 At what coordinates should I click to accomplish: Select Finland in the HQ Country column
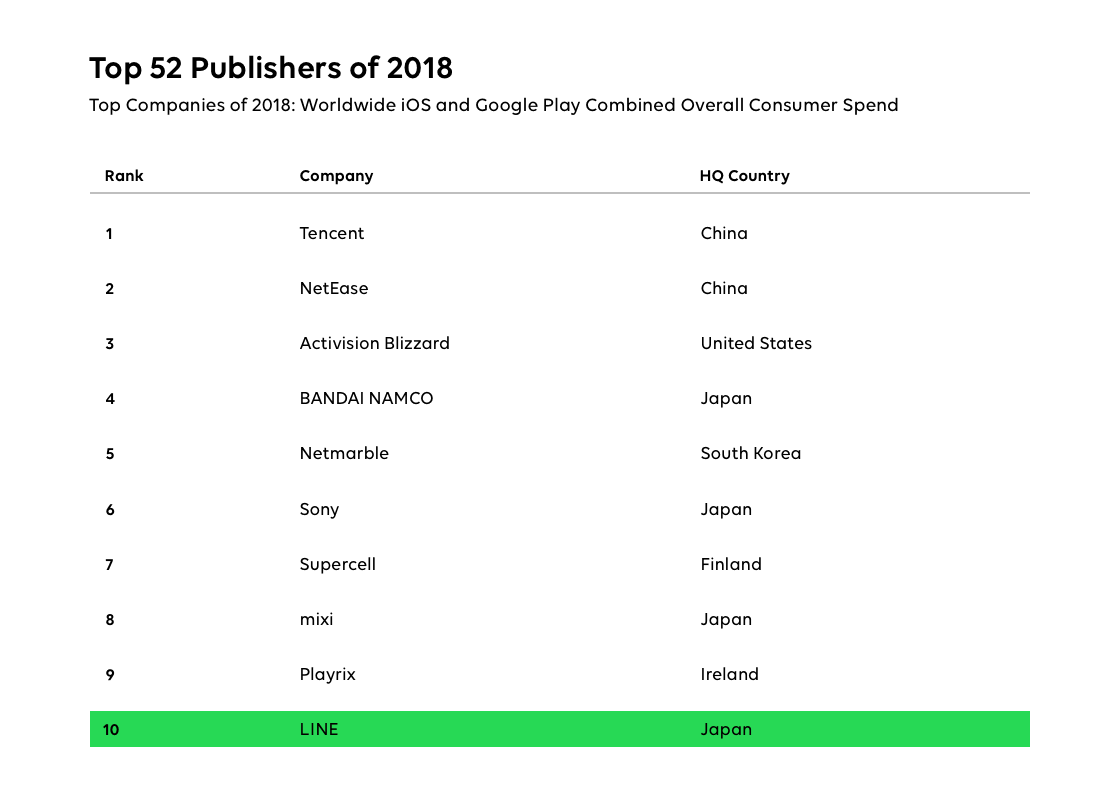(x=731, y=564)
